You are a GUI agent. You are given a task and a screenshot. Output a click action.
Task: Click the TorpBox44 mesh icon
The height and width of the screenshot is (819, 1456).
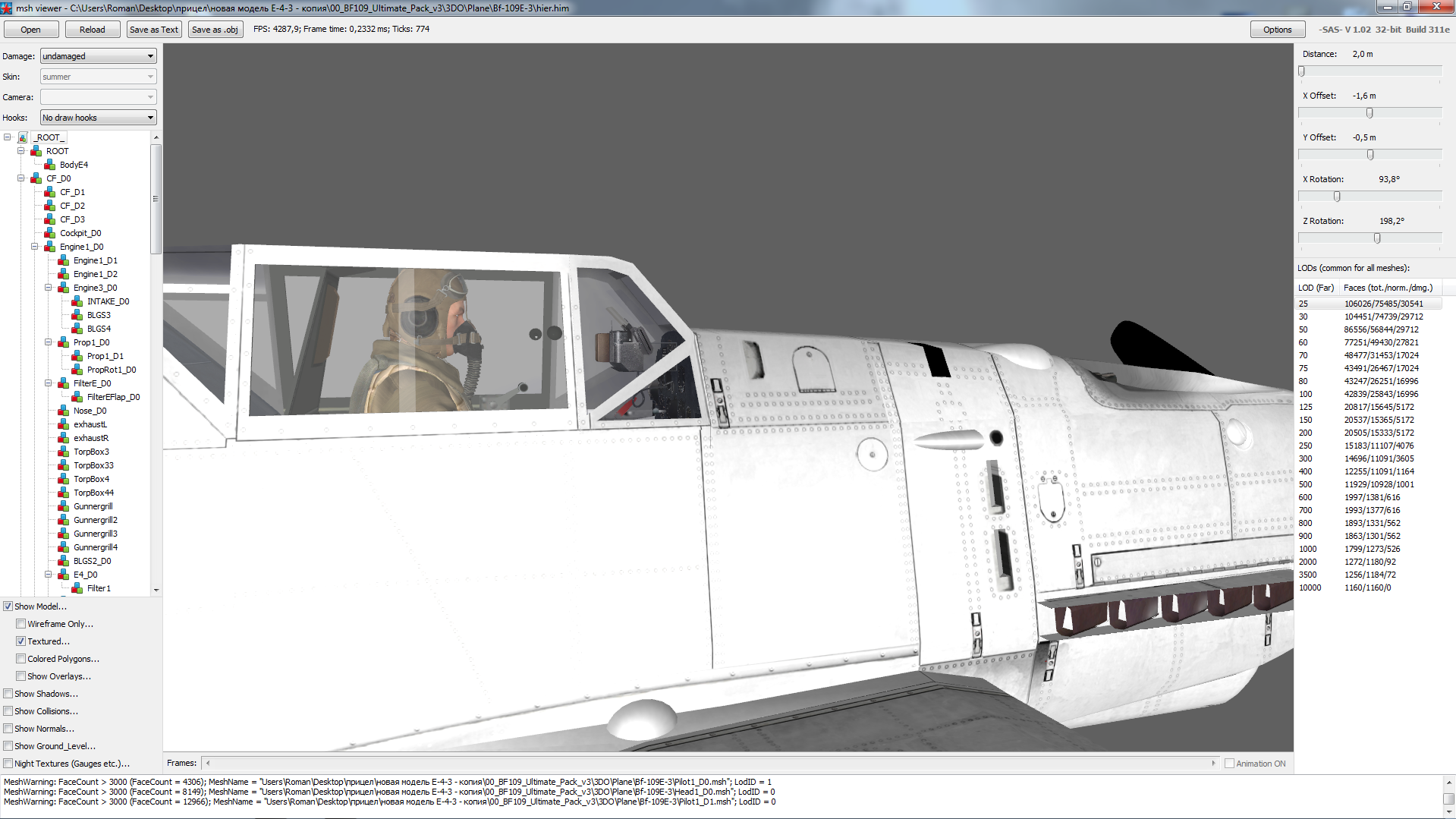64,493
